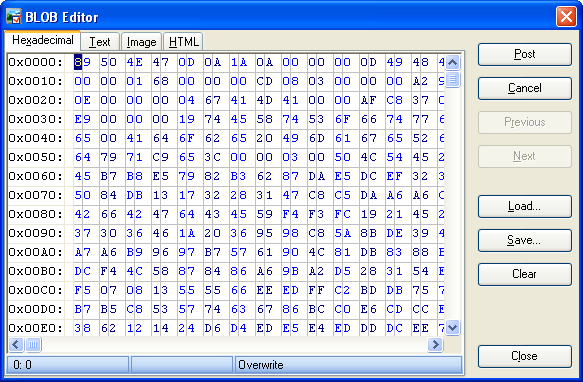Click the Save... button
Viewport: 583px width, 382px height.
tap(525, 240)
